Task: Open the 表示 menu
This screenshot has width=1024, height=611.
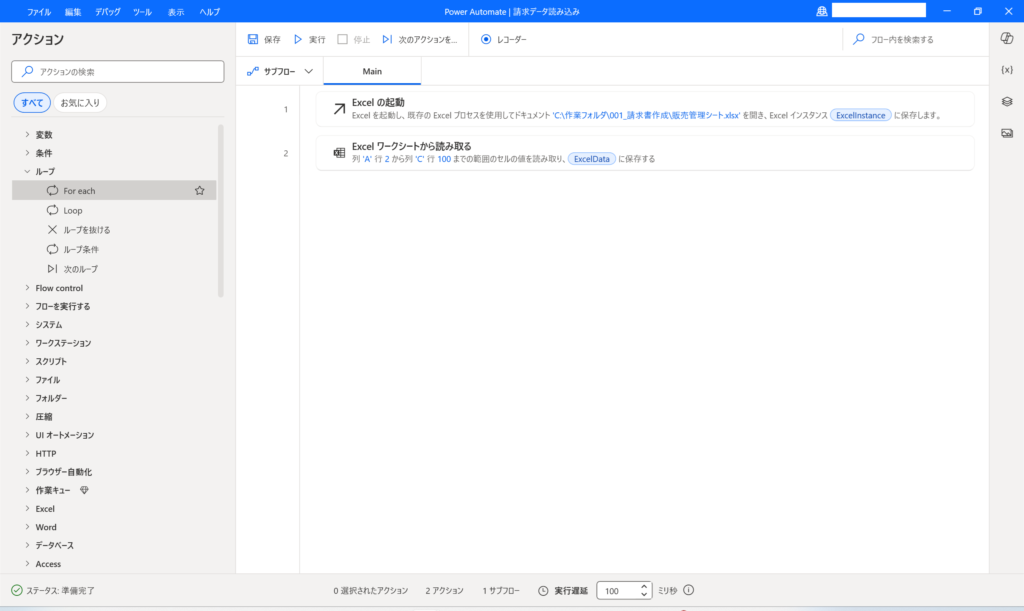Action: [176, 12]
